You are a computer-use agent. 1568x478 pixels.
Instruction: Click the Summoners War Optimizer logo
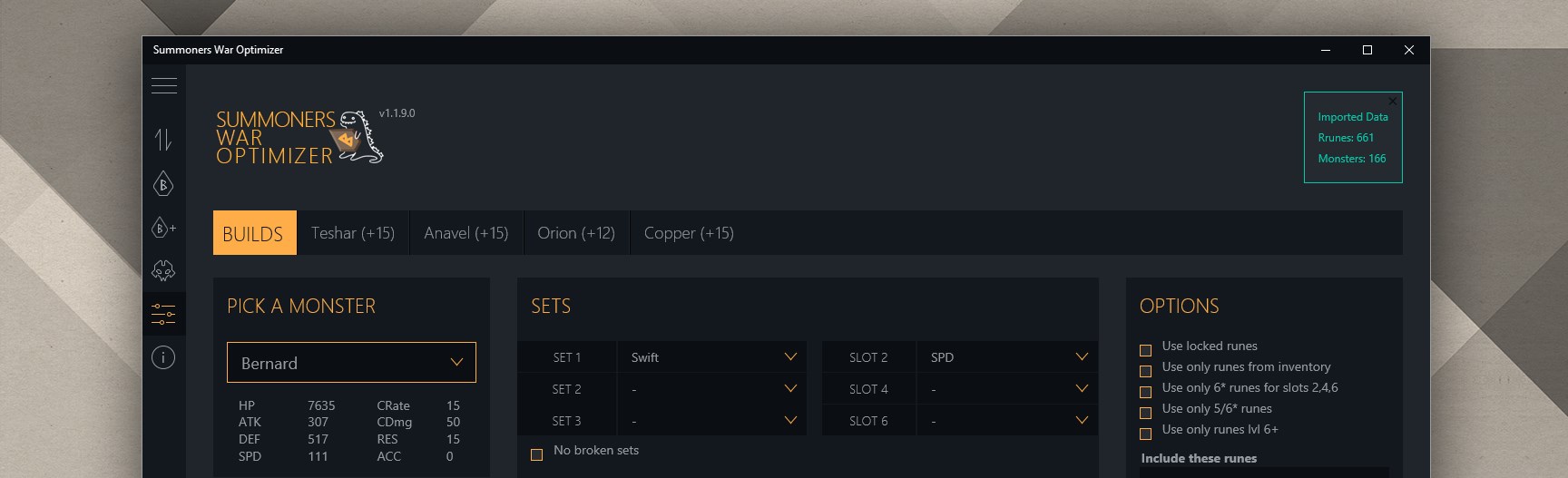click(x=299, y=138)
